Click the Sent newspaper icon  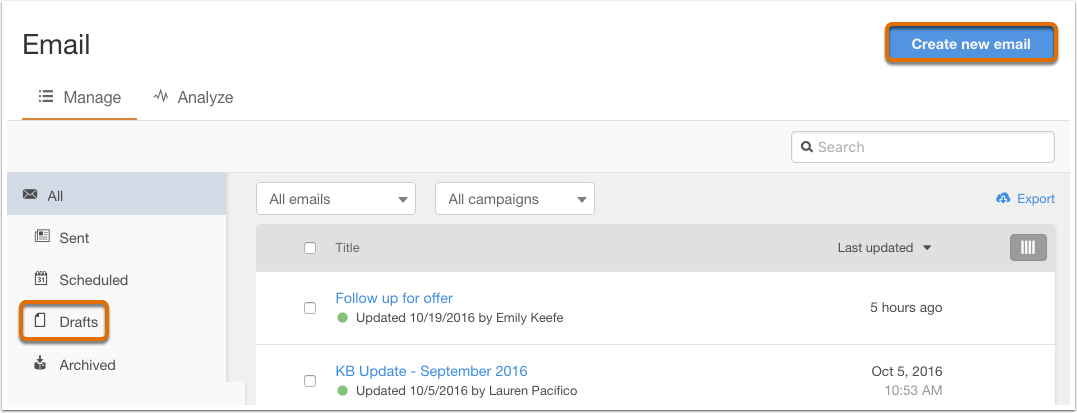pos(42,237)
